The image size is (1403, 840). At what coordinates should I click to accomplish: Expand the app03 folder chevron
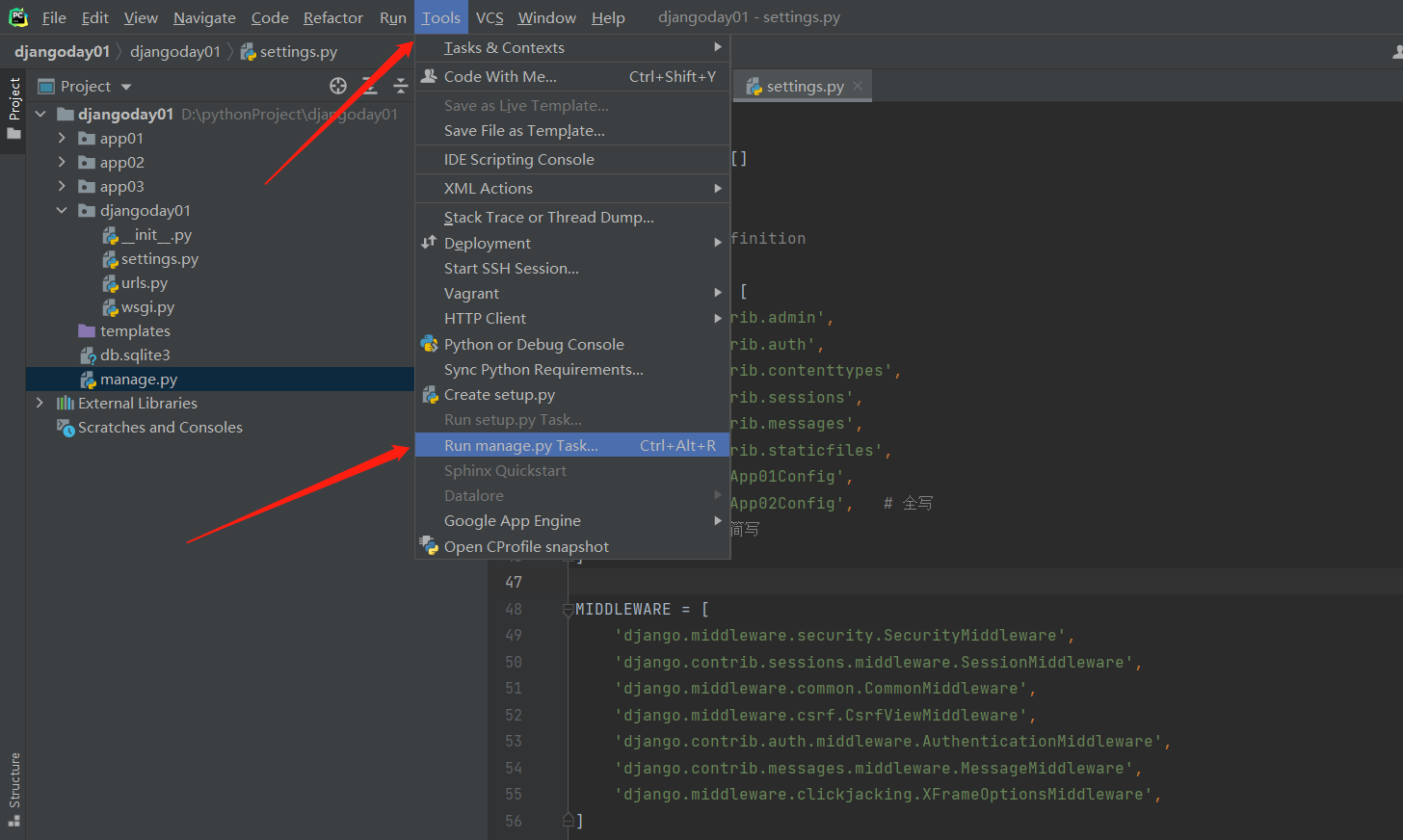coord(62,187)
